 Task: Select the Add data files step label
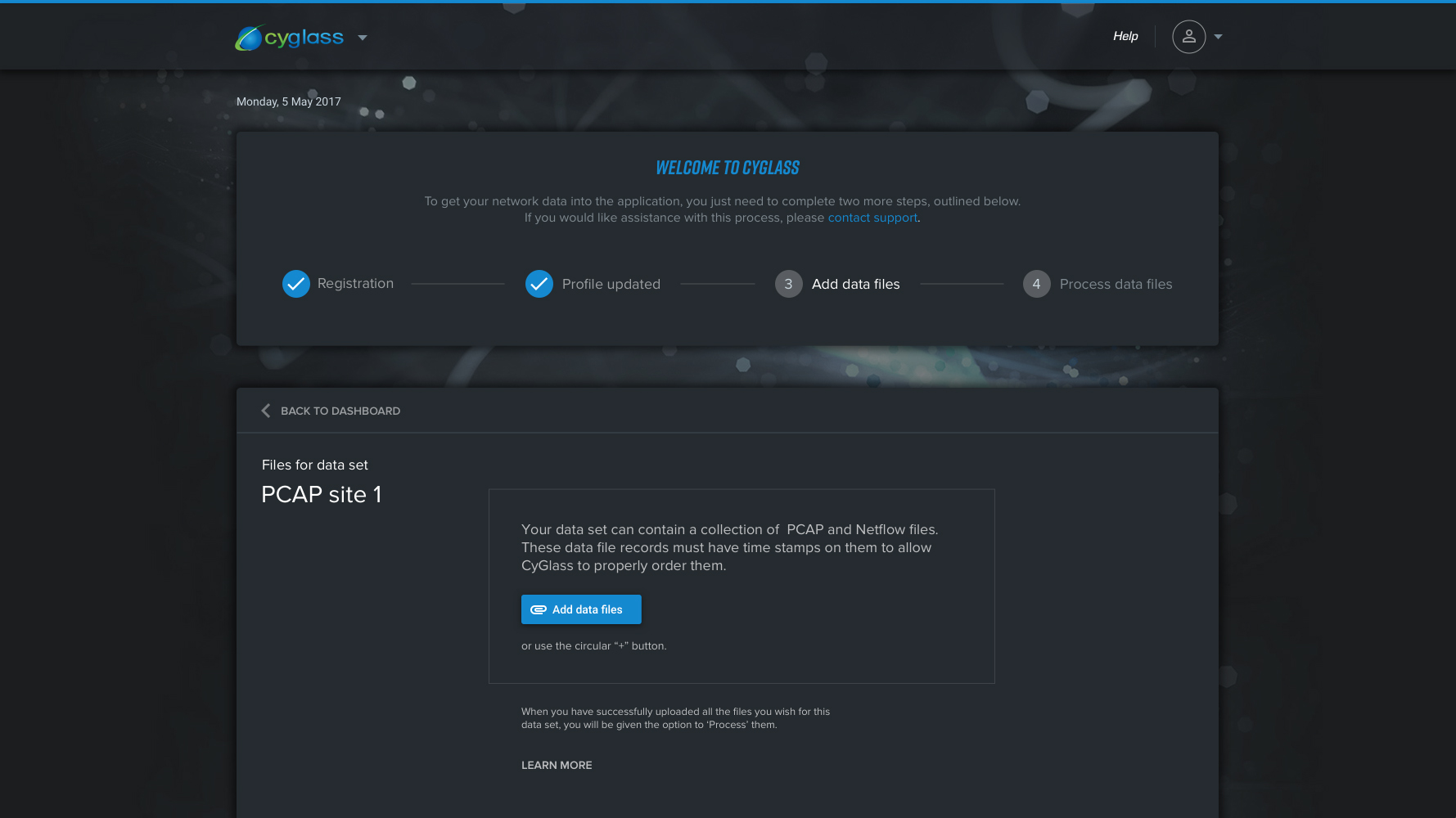tap(855, 284)
